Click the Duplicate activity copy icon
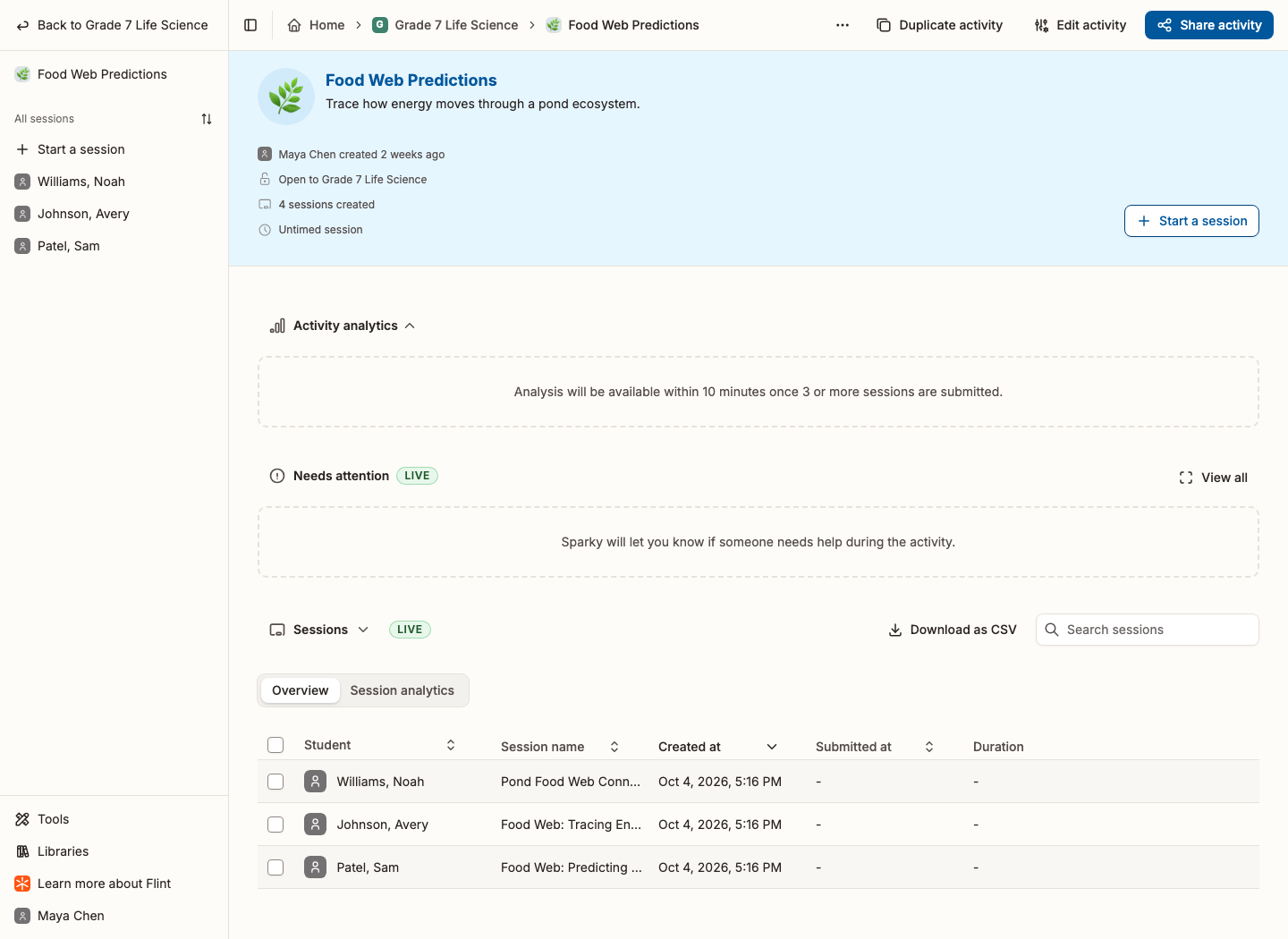Screen dimensions: 1288x939 [x=884, y=25]
